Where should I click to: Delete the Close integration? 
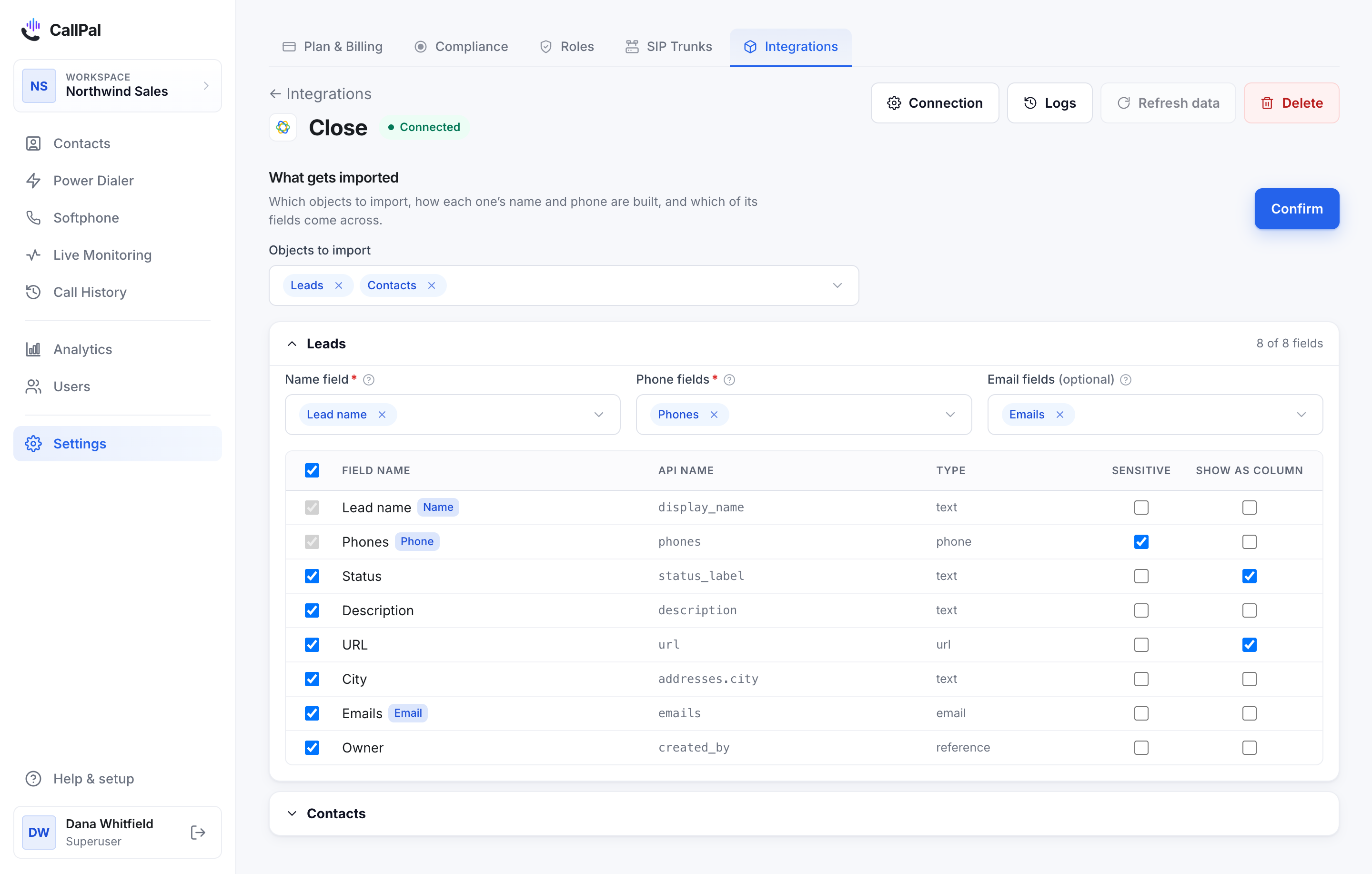1291,103
